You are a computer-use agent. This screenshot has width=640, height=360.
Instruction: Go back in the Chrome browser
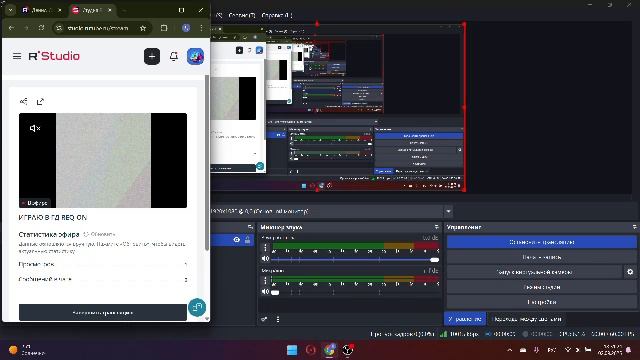(11, 28)
